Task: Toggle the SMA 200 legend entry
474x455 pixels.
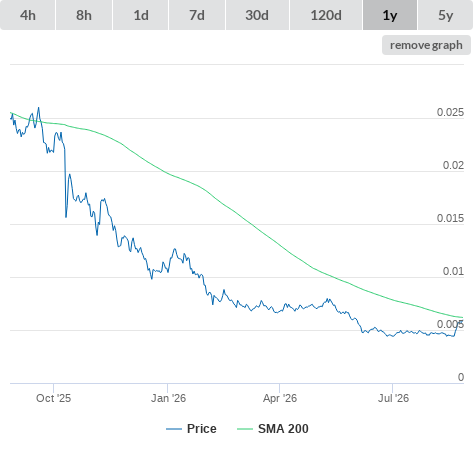Action: point(283,429)
